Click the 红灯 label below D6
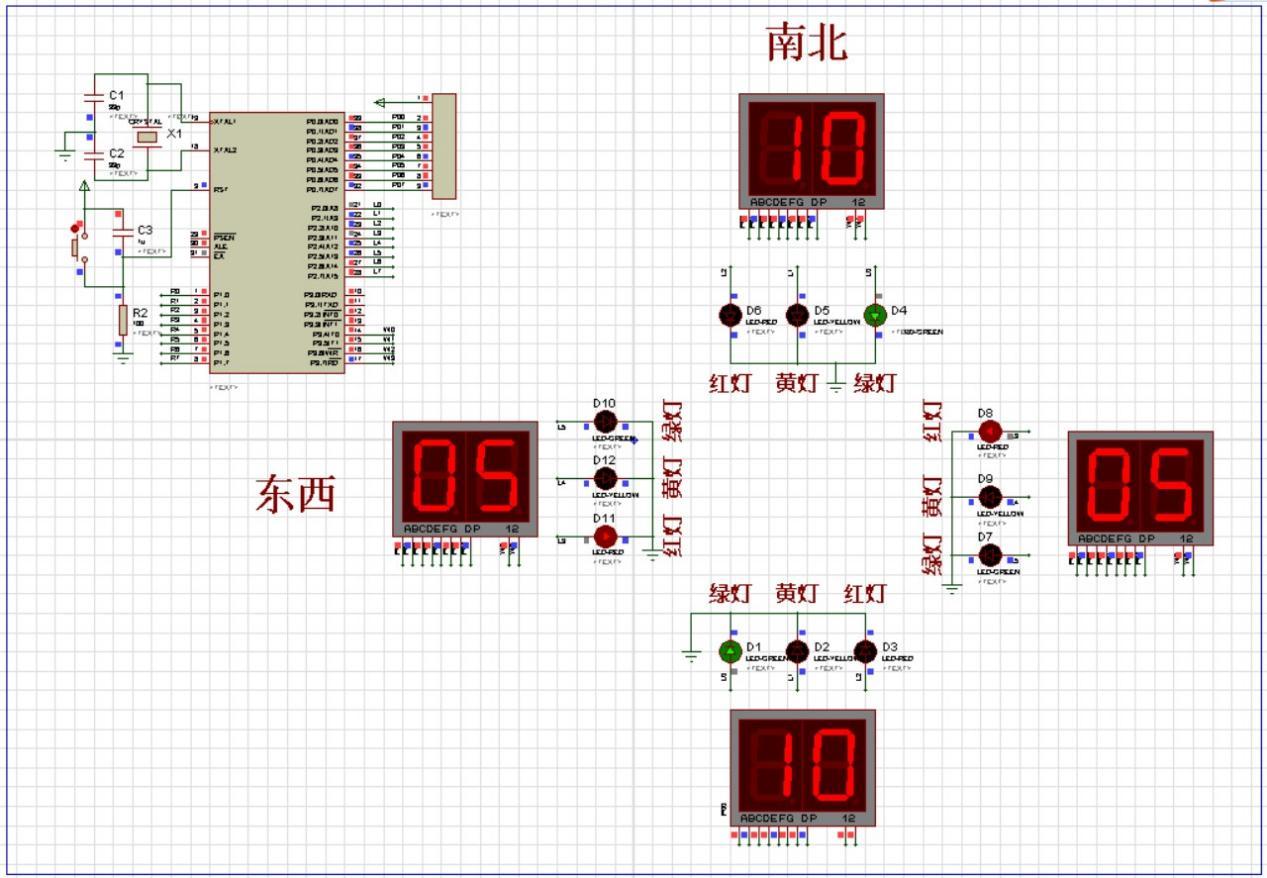1267x878 pixels. coord(730,383)
